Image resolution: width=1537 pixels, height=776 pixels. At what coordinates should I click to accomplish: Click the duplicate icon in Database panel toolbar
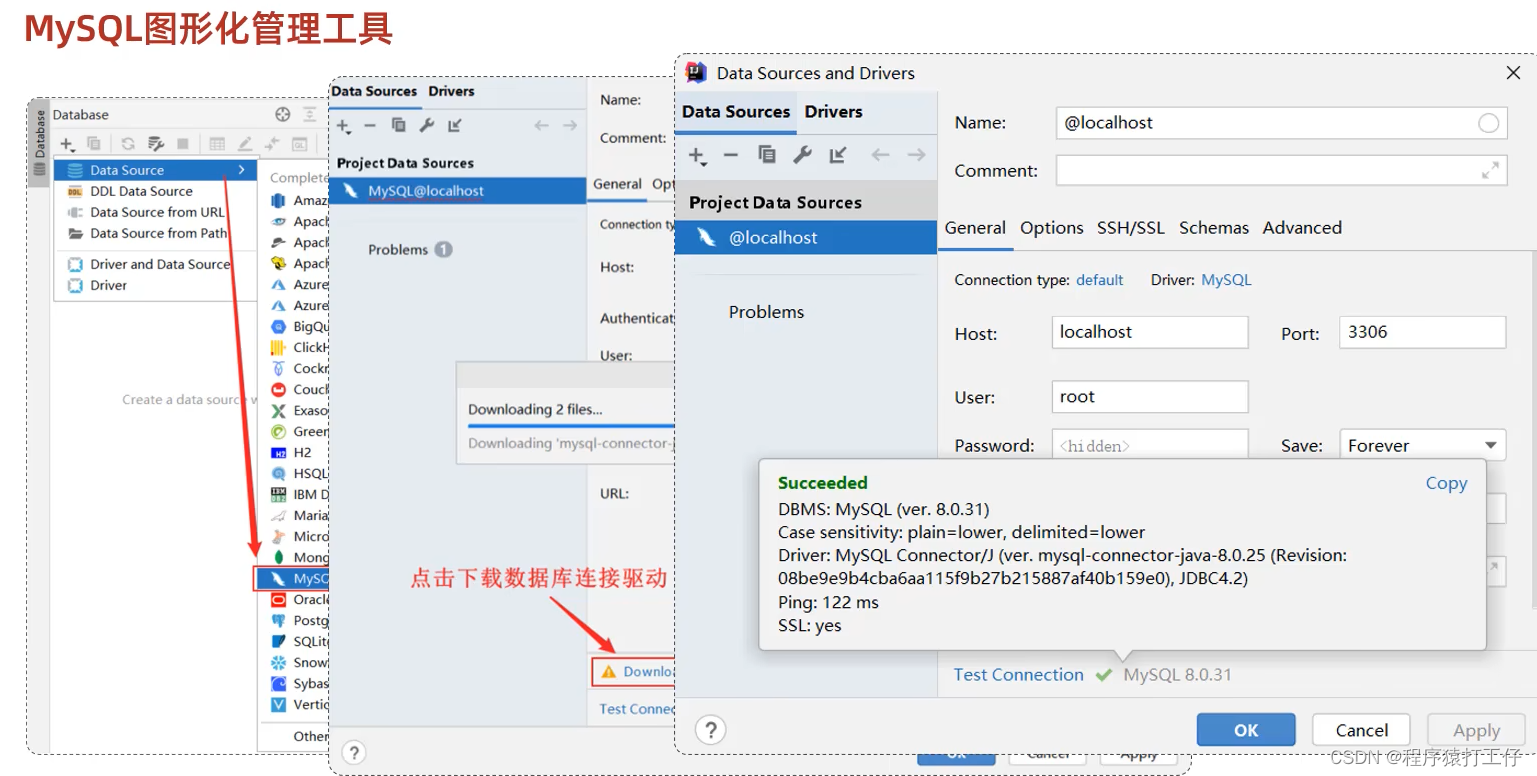[94, 144]
